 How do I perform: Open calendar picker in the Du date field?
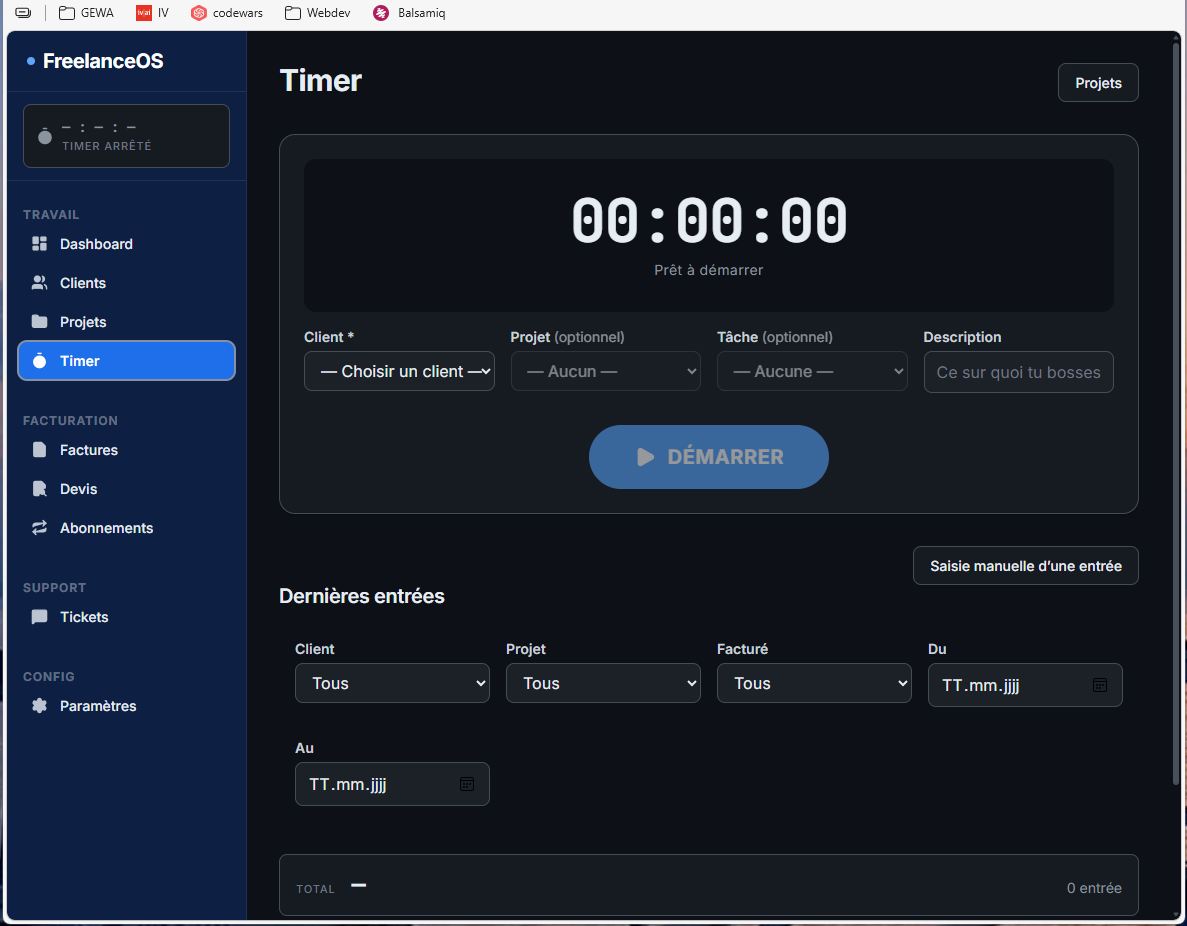(x=1100, y=685)
